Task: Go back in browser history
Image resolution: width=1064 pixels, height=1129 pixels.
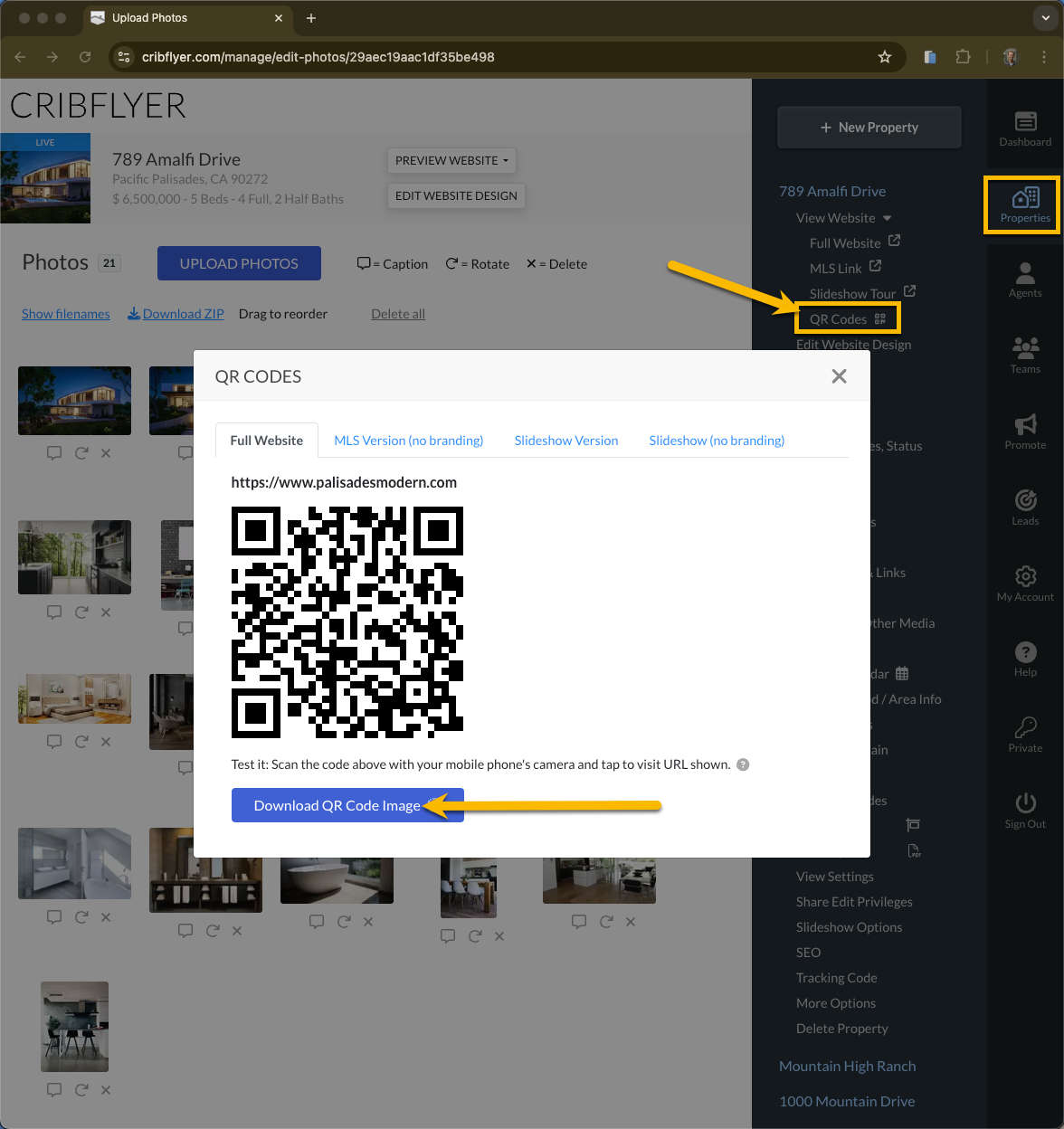Action: pyautogui.click(x=21, y=57)
